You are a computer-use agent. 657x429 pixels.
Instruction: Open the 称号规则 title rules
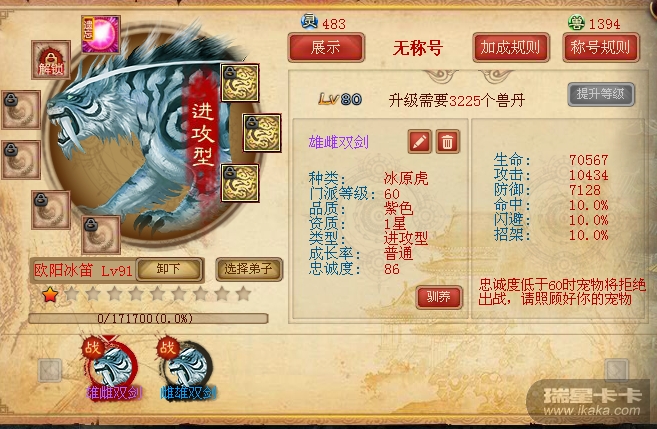pos(600,47)
